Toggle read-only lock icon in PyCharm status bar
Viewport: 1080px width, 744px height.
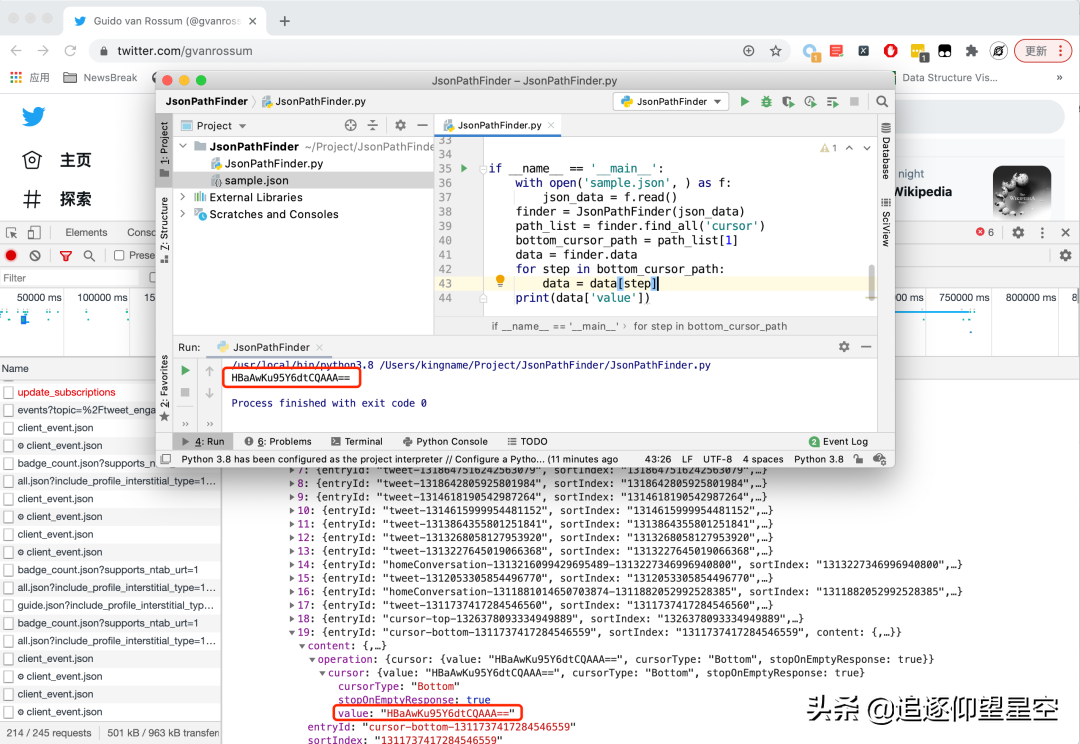coord(858,459)
